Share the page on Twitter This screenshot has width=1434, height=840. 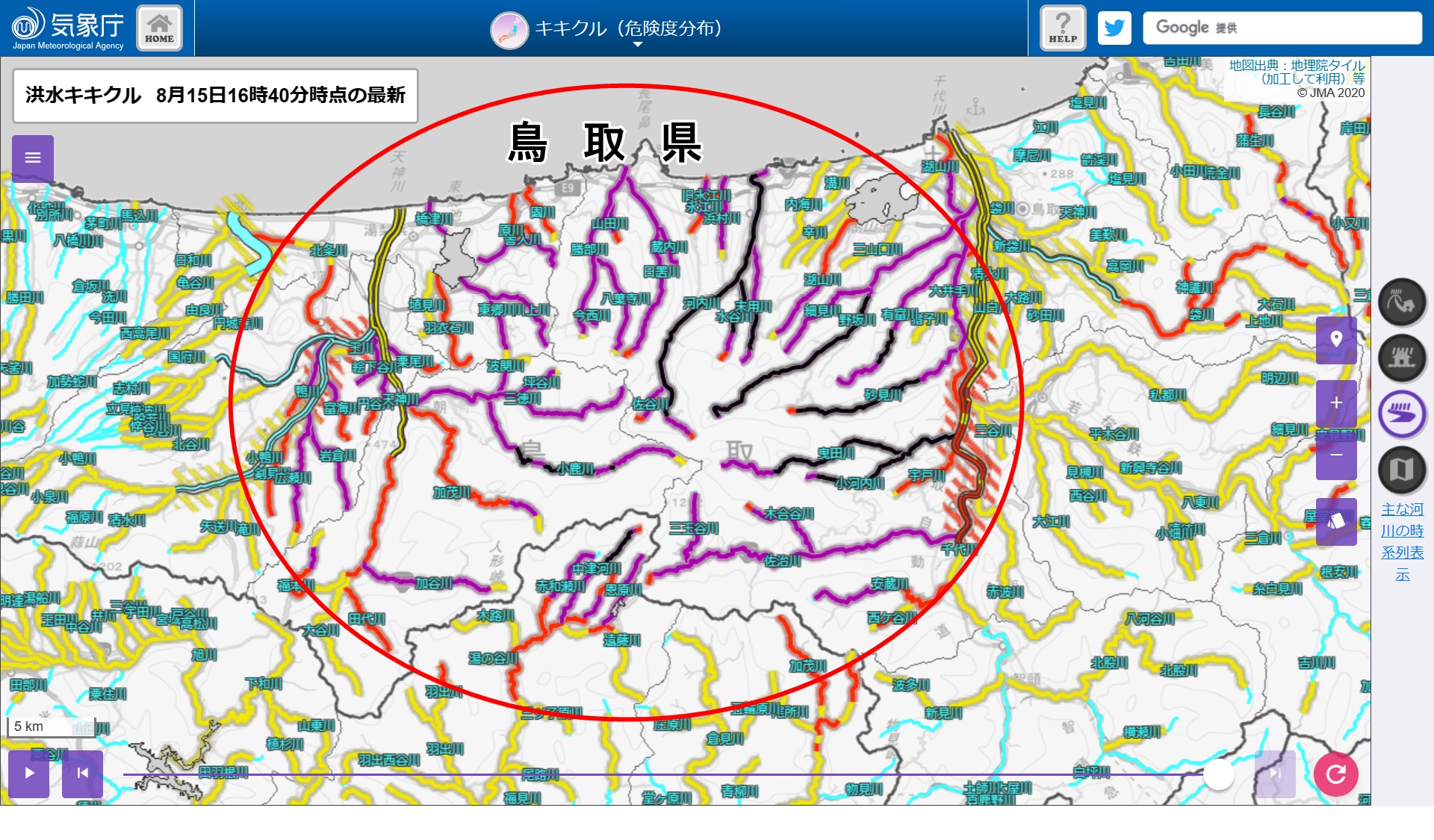click(1114, 28)
